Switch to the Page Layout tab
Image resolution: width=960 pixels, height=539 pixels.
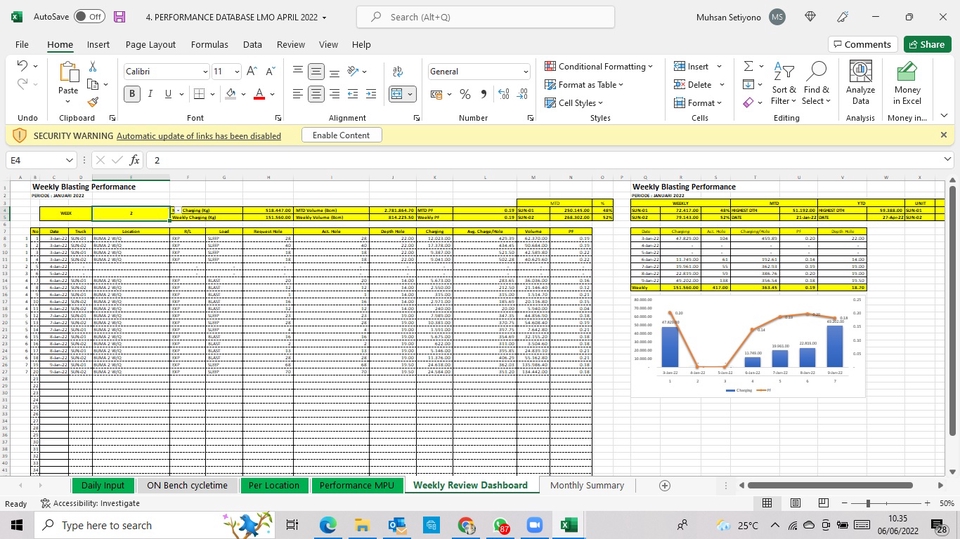(x=150, y=45)
